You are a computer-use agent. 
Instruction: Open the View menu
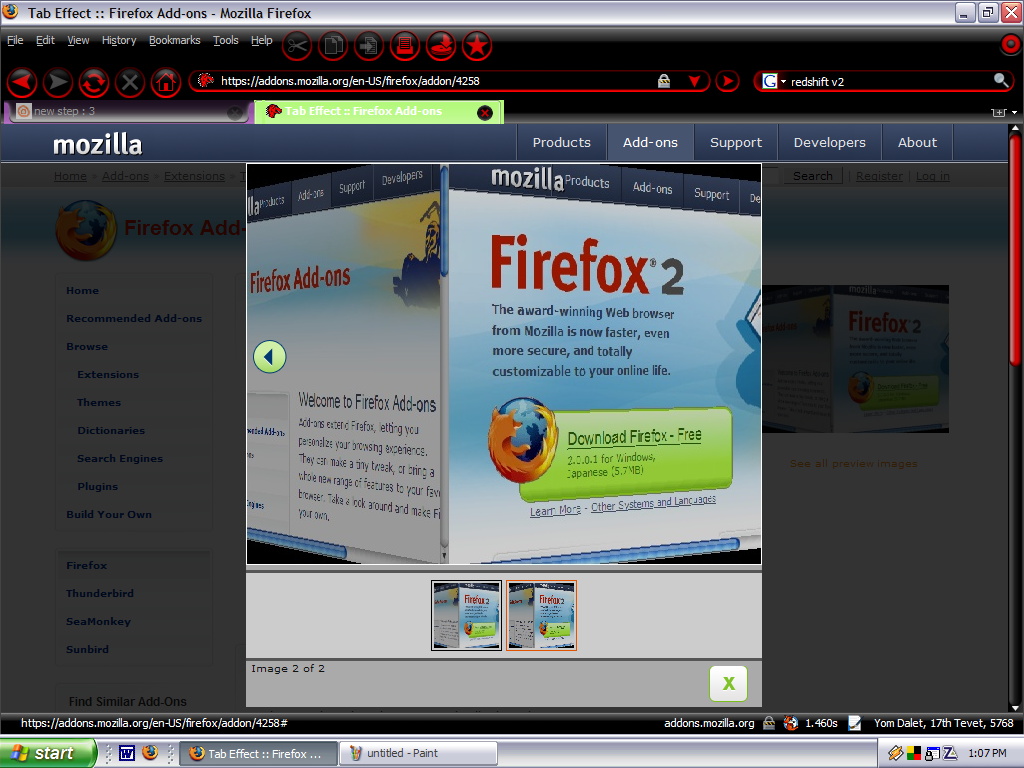point(78,40)
